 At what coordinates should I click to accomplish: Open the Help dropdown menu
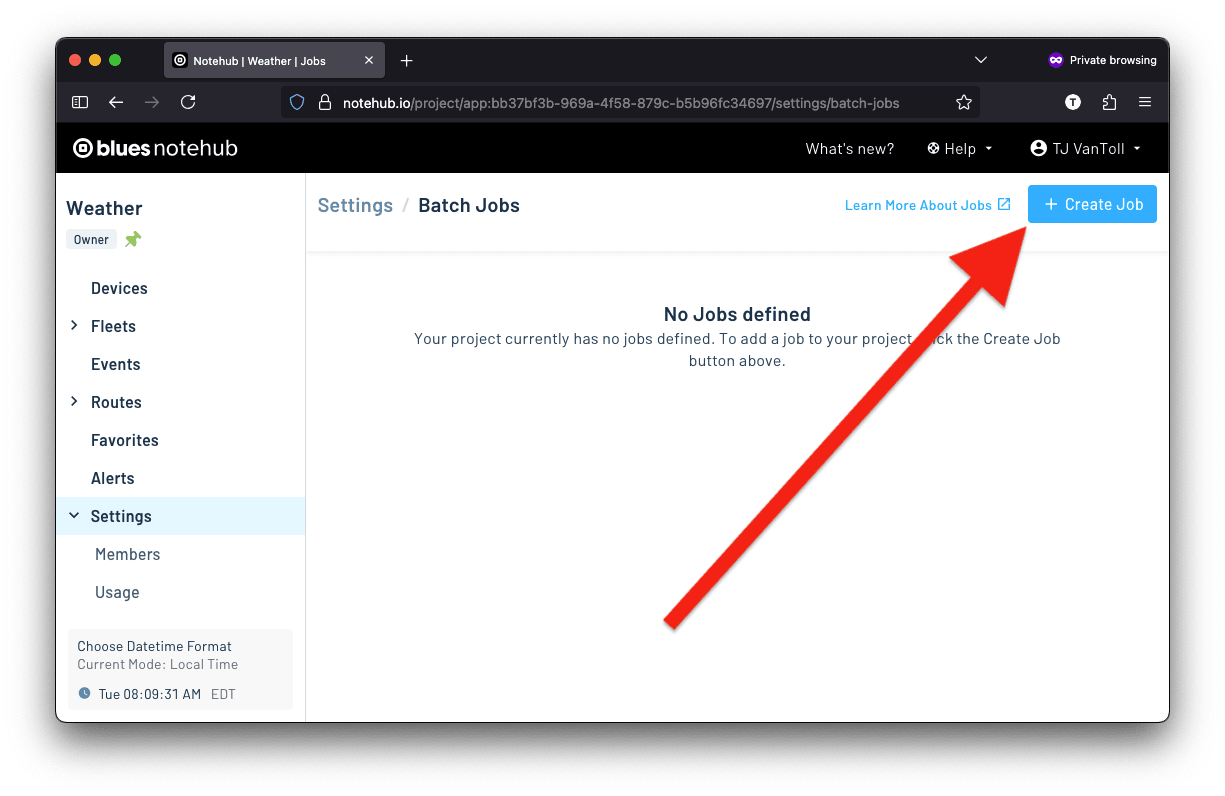(960, 148)
